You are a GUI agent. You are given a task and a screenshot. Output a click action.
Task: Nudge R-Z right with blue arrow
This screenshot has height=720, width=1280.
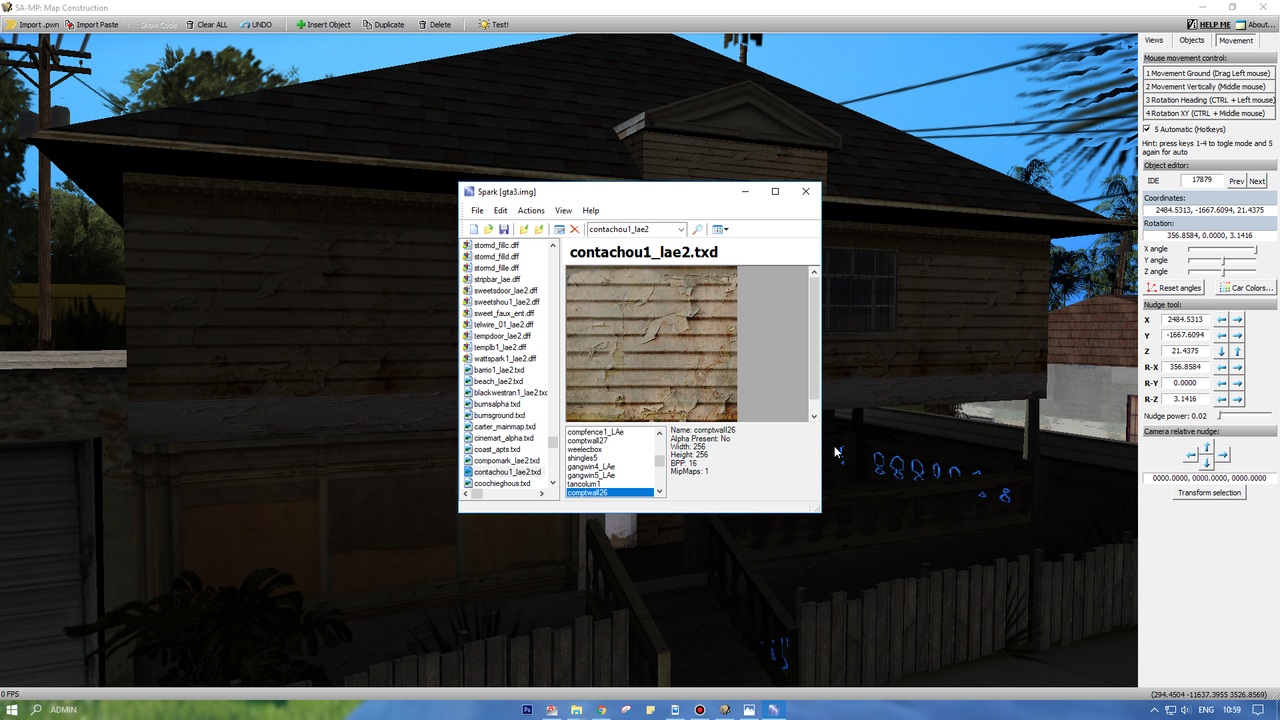pos(1237,400)
